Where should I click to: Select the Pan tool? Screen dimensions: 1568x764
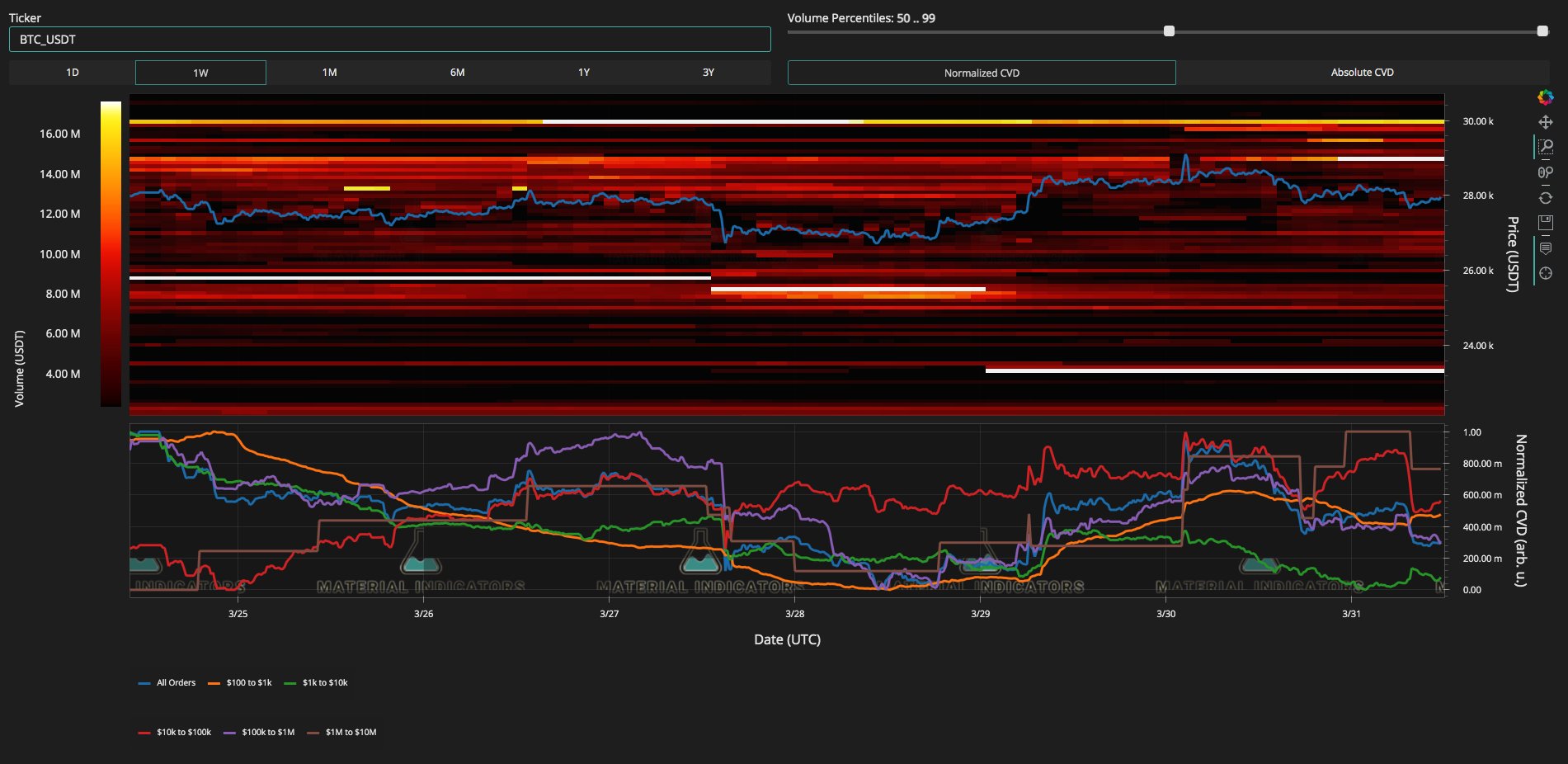click(x=1545, y=122)
